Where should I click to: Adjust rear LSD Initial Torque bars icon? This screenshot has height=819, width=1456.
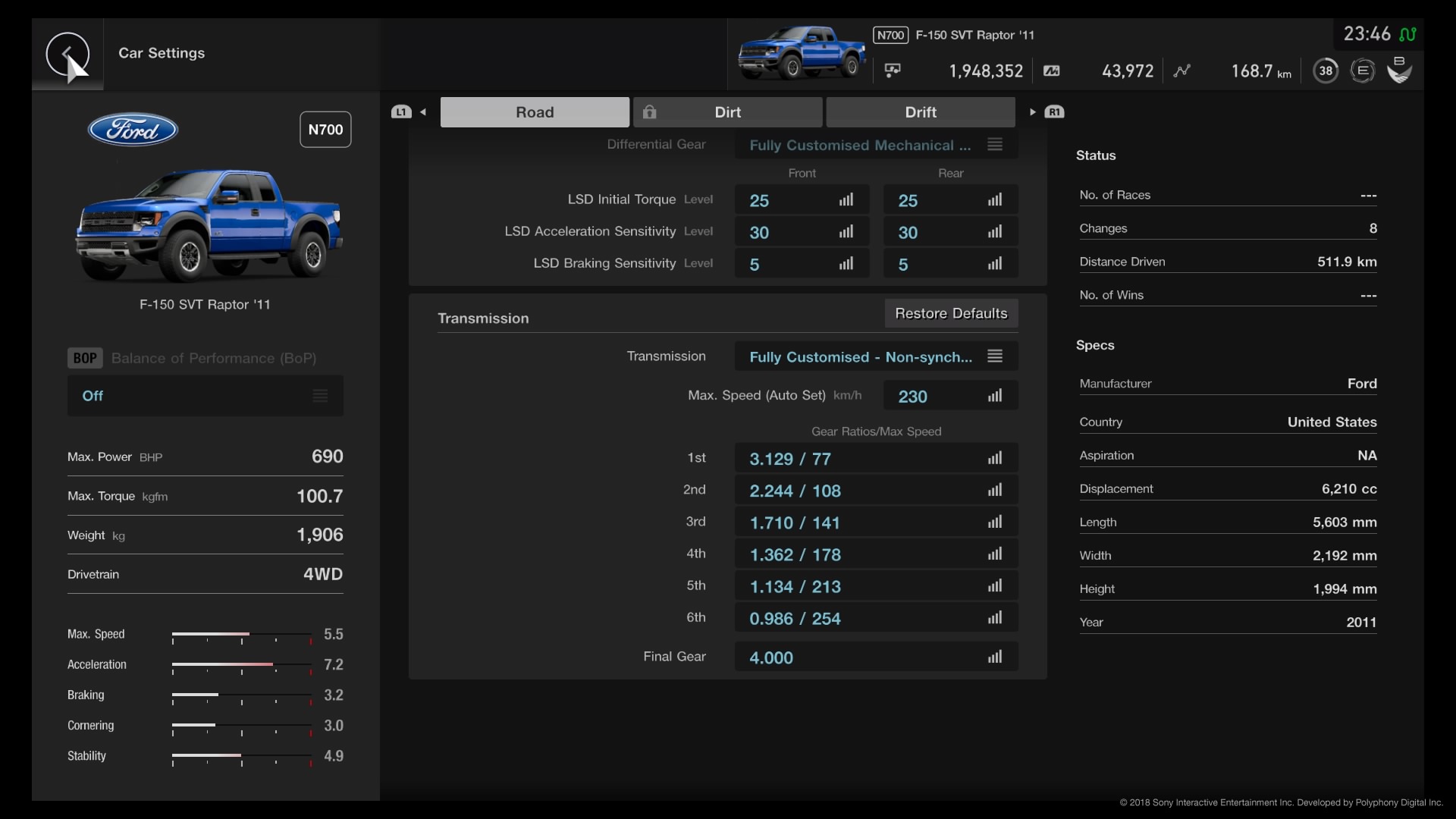(994, 200)
